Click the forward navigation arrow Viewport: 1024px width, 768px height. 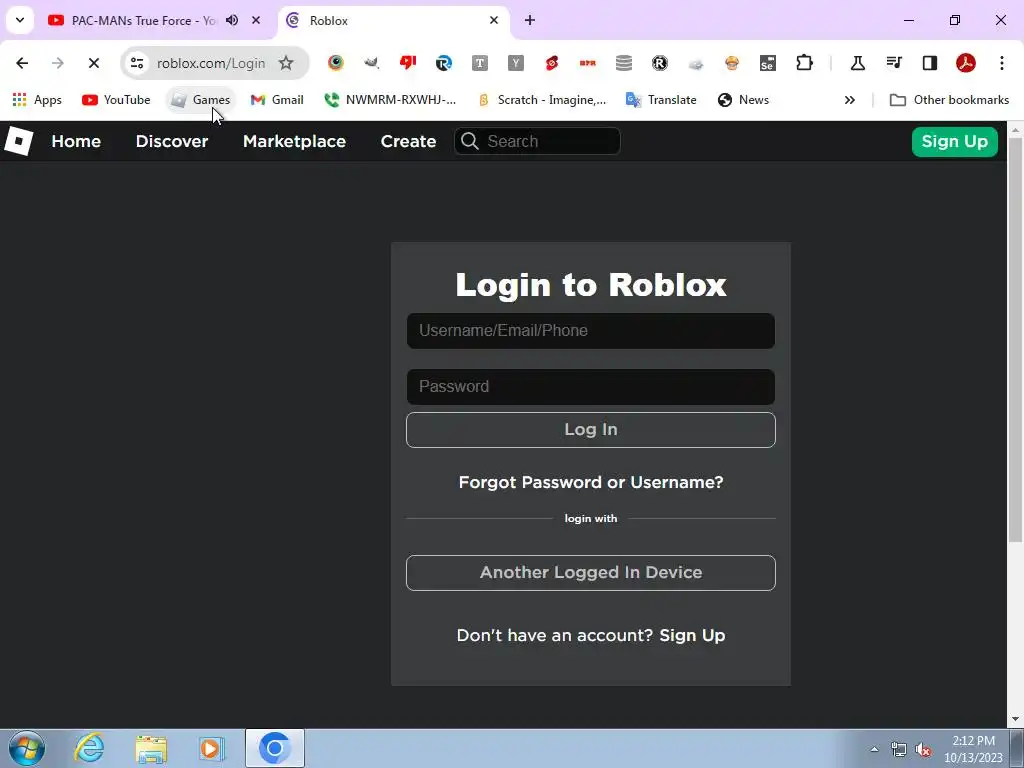[x=57, y=63]
